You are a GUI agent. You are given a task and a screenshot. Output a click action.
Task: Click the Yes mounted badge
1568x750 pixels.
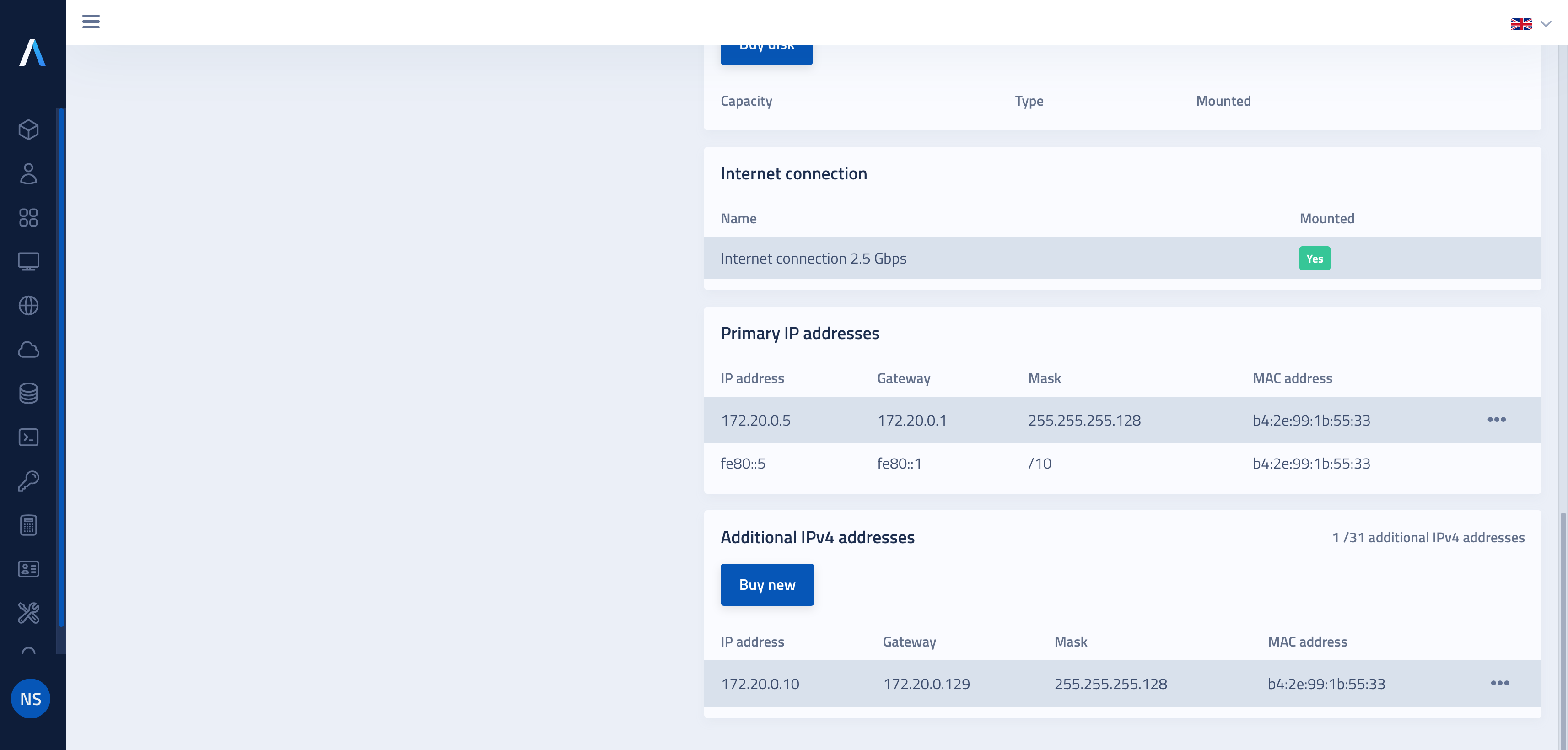click(x=1314, y=258)
